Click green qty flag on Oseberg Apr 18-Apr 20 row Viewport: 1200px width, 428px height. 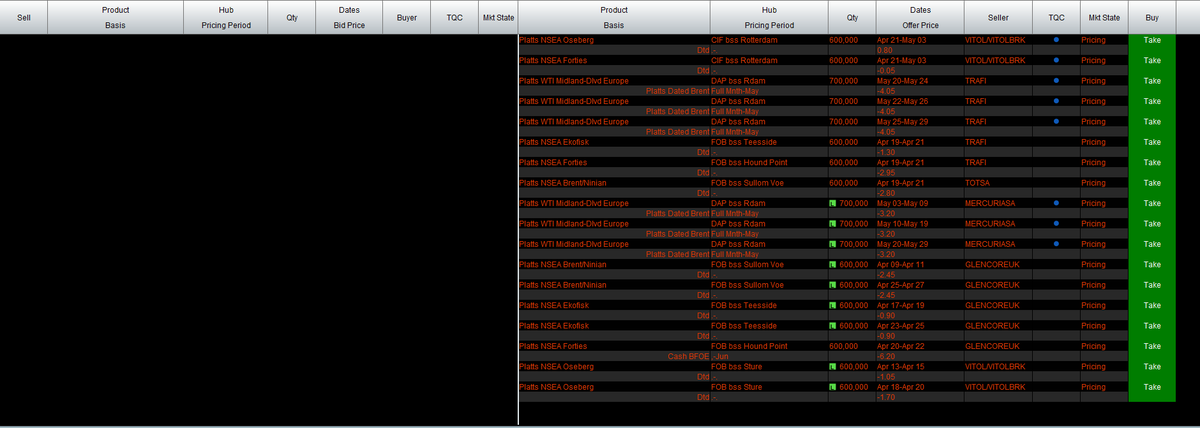tap(834, 386)
